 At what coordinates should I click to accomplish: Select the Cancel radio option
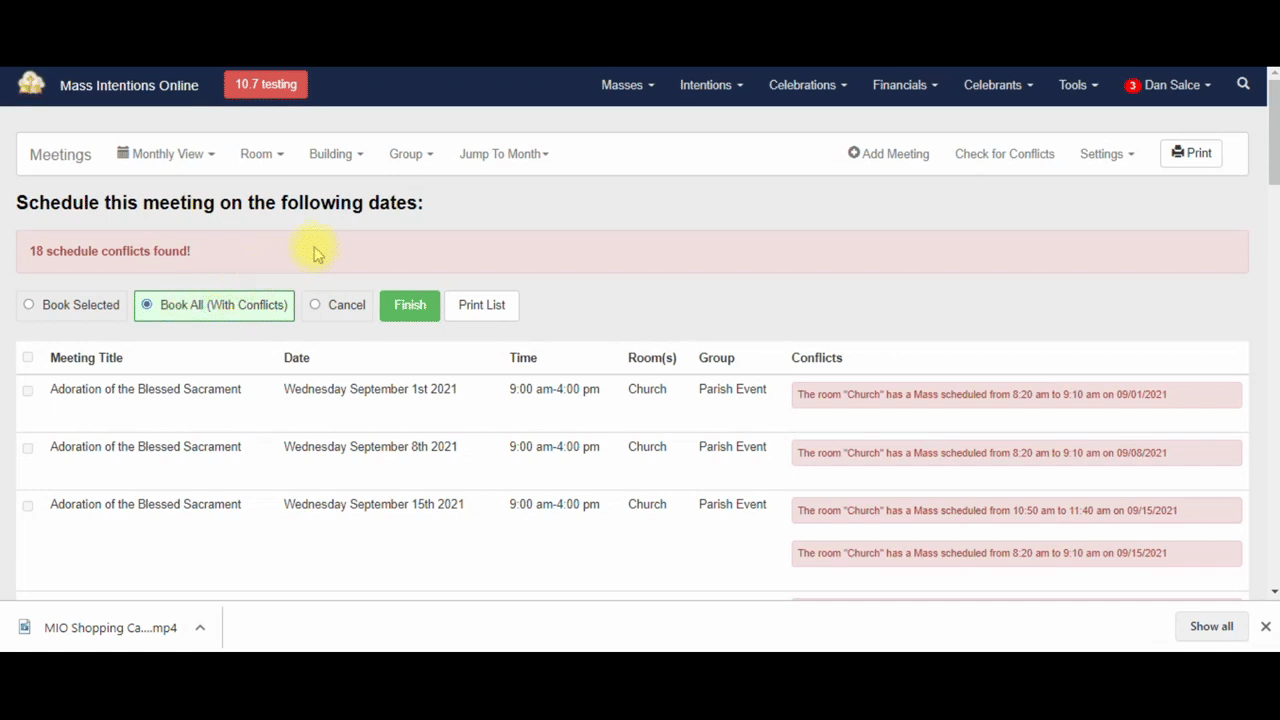[315, 305]
